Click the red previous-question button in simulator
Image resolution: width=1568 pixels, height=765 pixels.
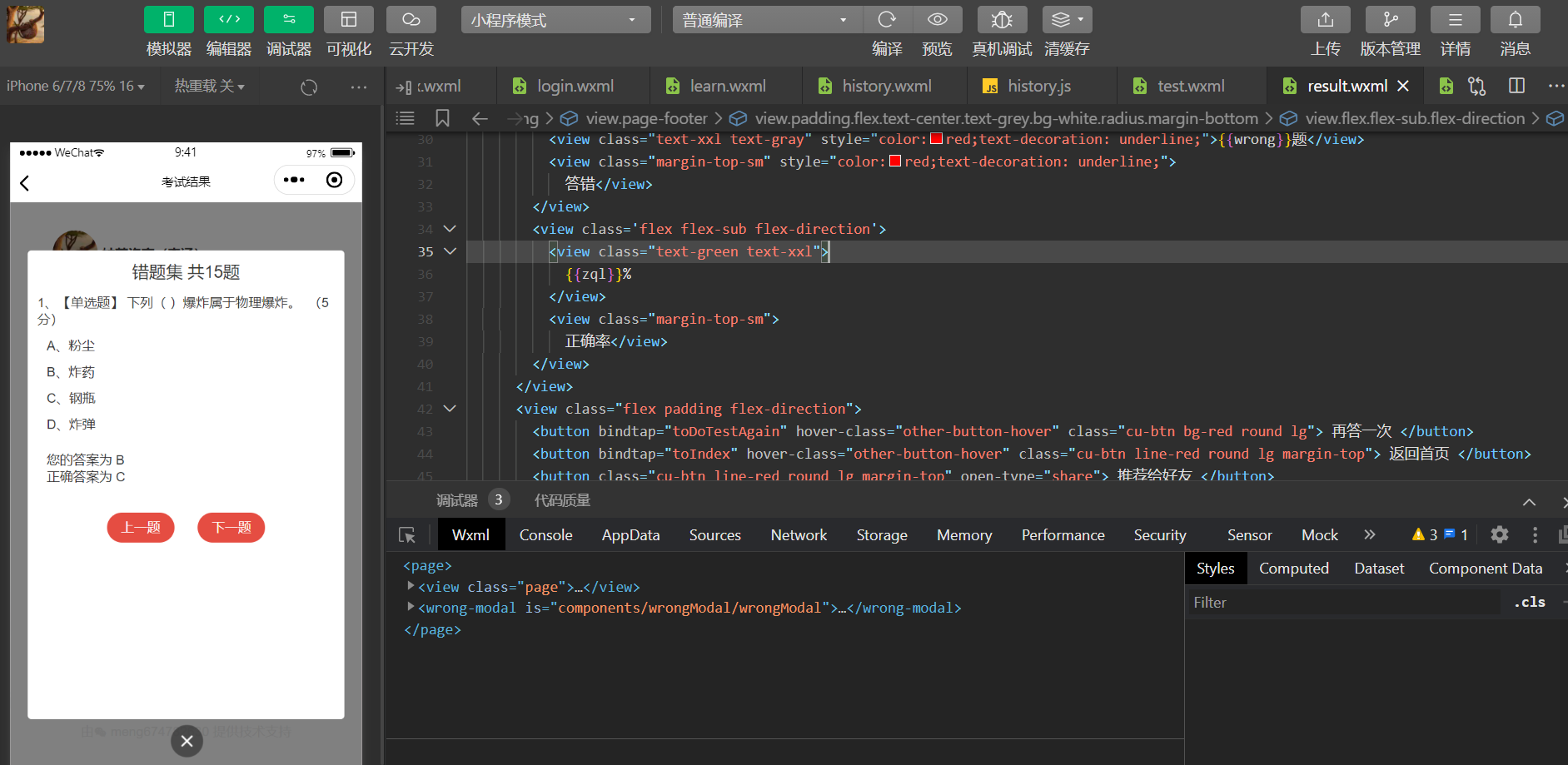(141, 528)
